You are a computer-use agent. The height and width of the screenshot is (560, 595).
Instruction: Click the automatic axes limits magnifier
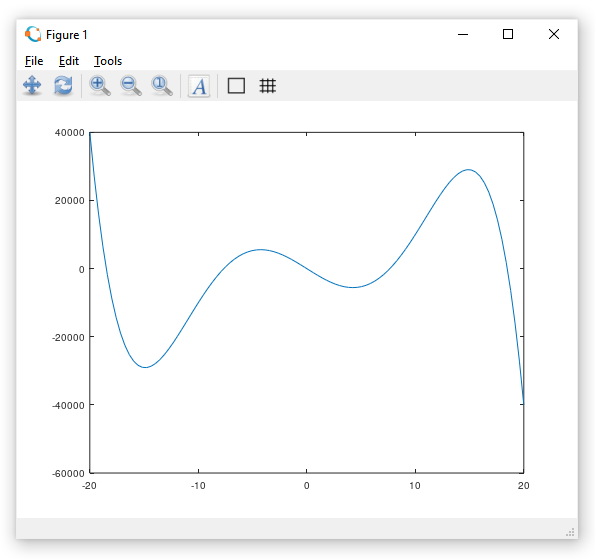162,86
